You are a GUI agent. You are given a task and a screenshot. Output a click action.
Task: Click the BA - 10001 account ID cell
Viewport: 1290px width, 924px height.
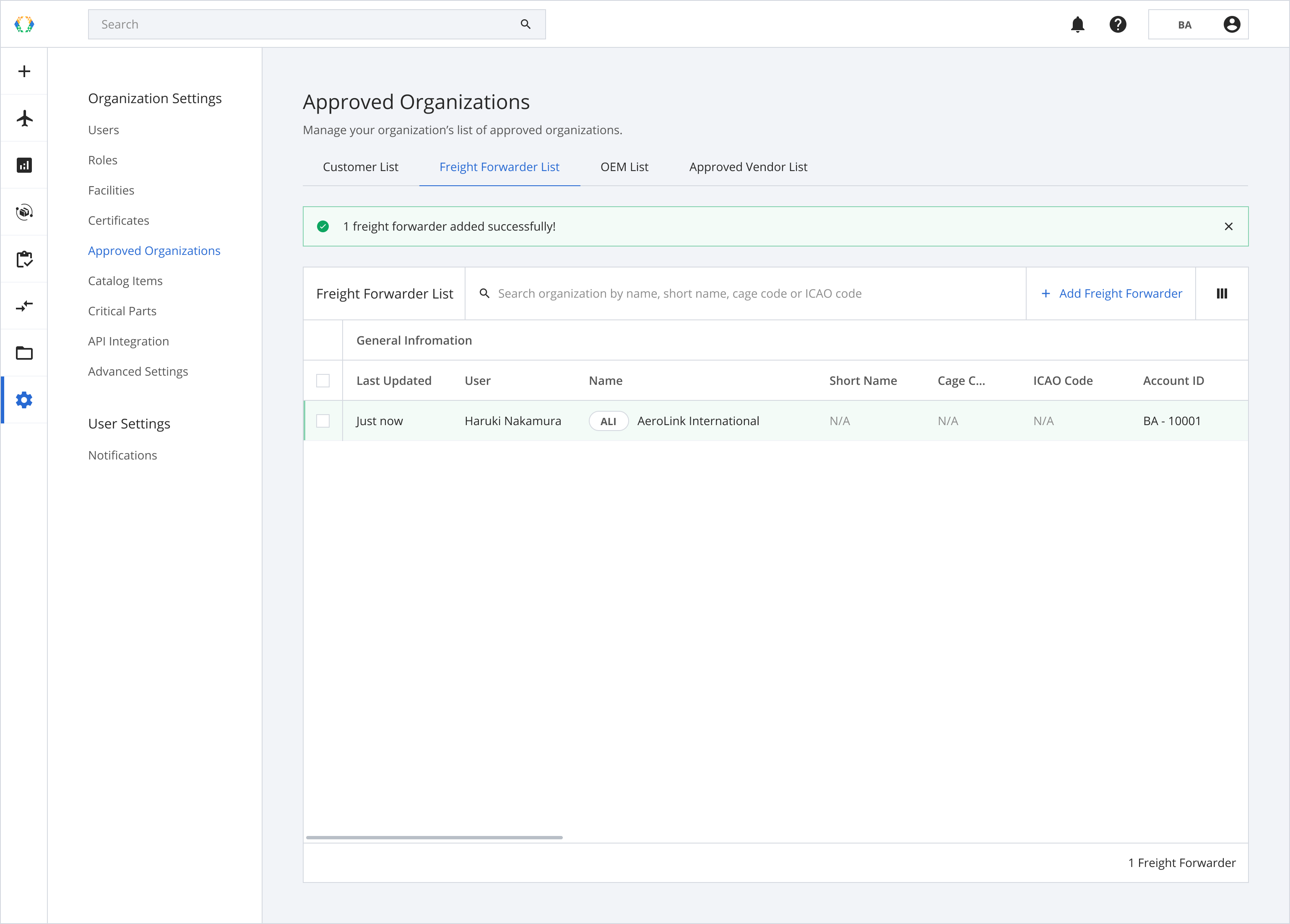point(1172,421)
